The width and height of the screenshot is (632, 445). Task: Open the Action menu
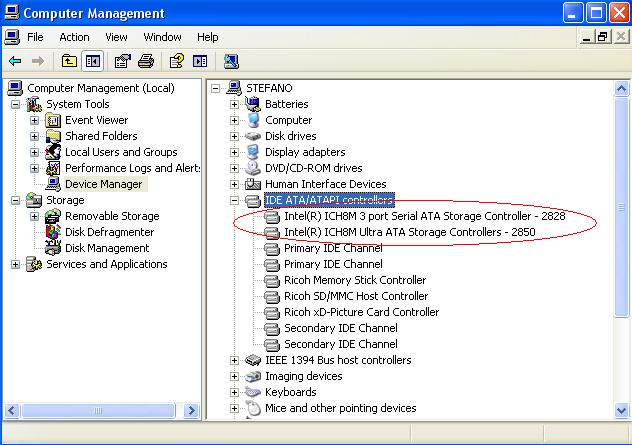[74, 37]
